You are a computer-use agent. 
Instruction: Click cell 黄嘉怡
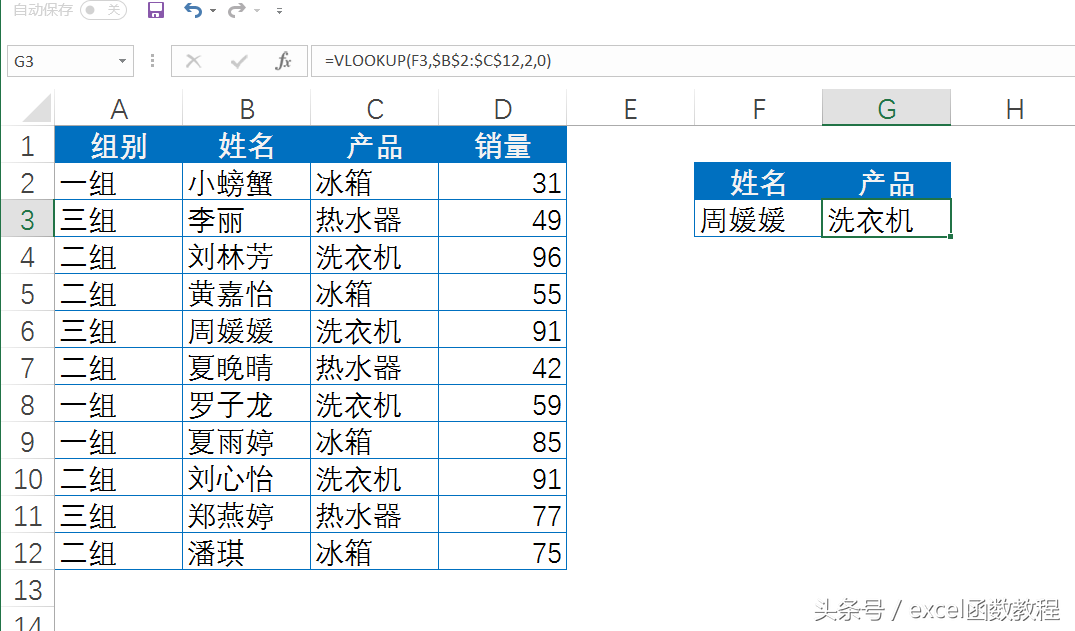pyautogui.click(x=247, y=294)
